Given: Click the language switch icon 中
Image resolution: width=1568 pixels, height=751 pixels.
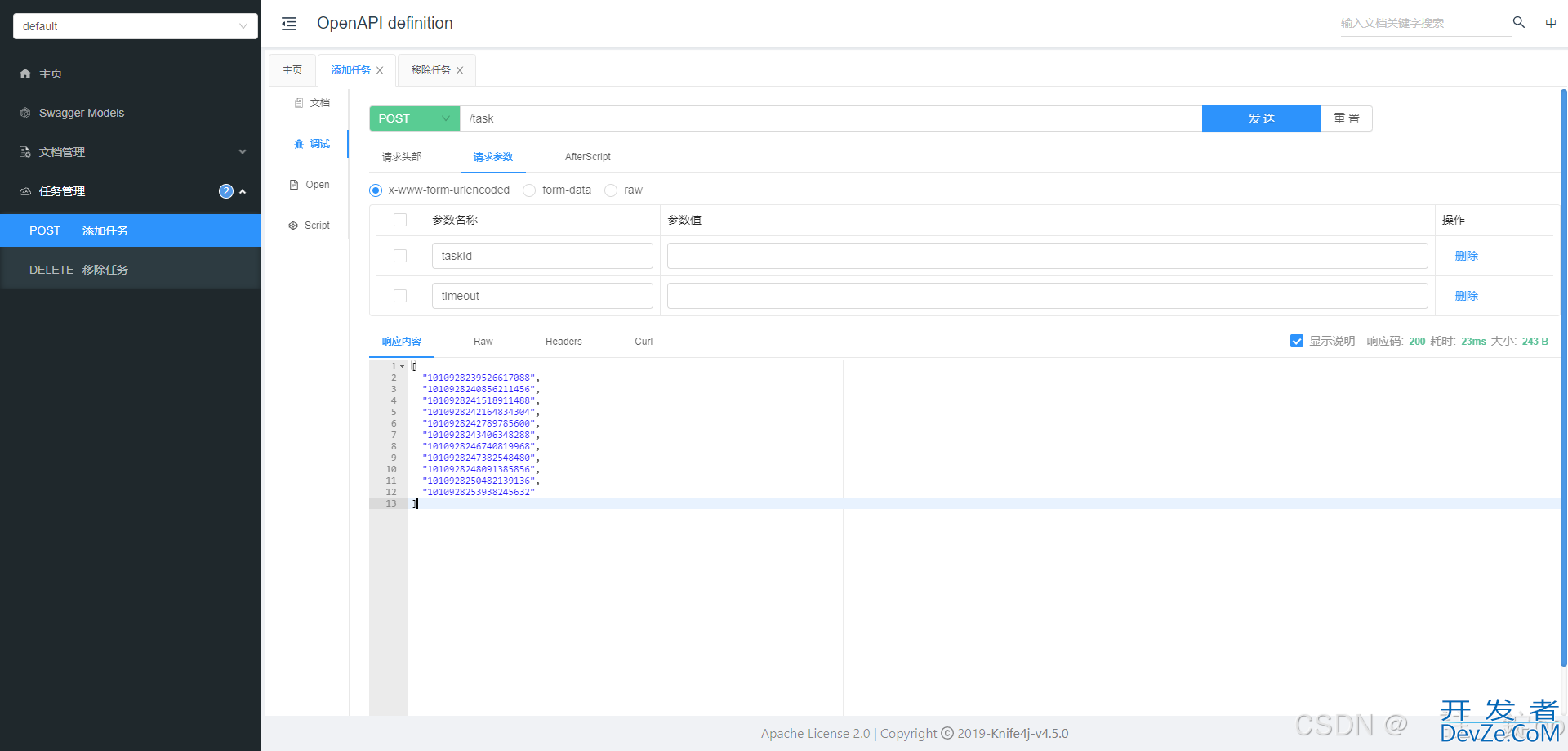Looking at the screenshot, I should (1550, 23).
